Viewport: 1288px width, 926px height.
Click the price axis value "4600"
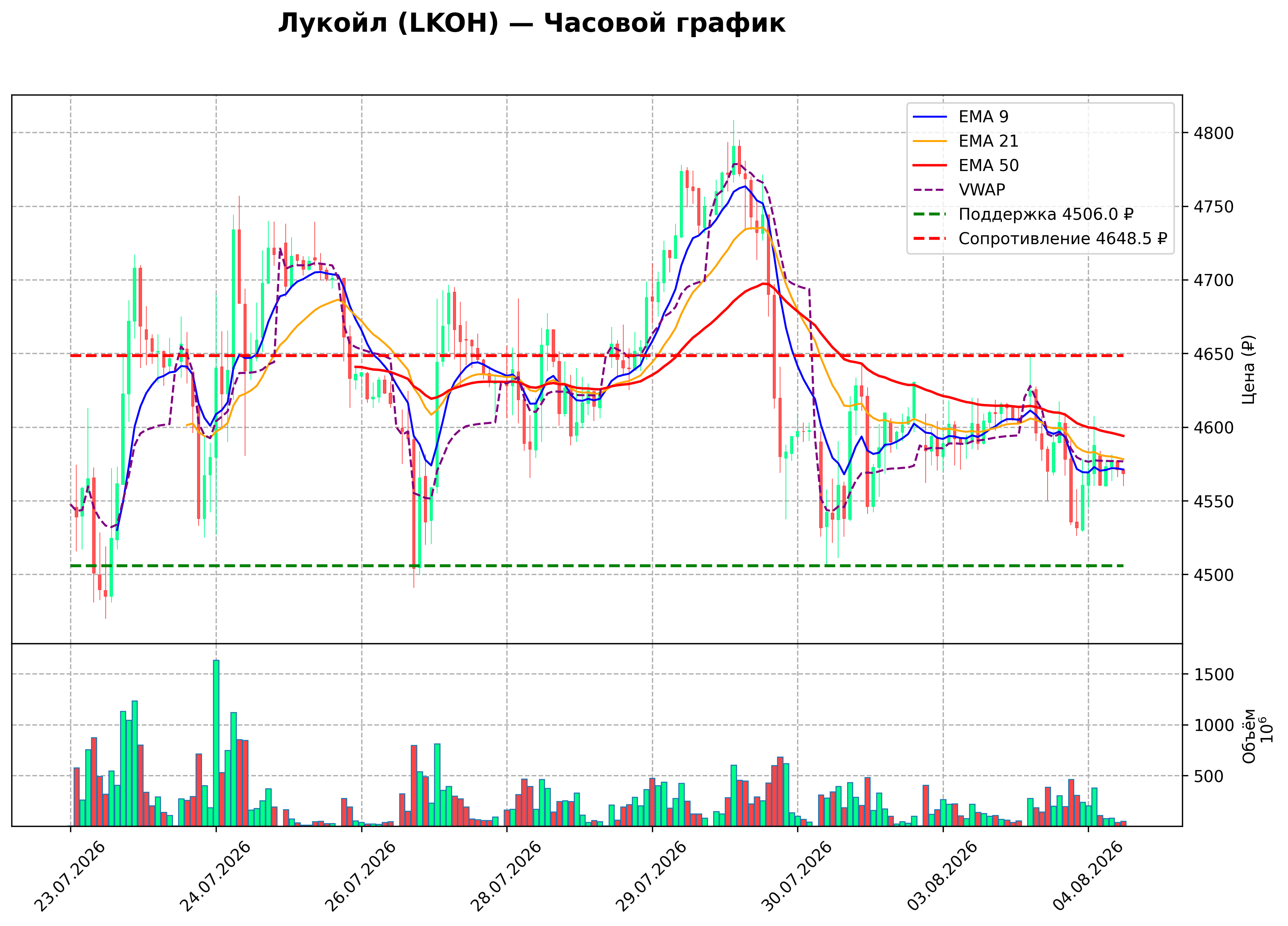pyautogui.click(x=1214, y=428)
